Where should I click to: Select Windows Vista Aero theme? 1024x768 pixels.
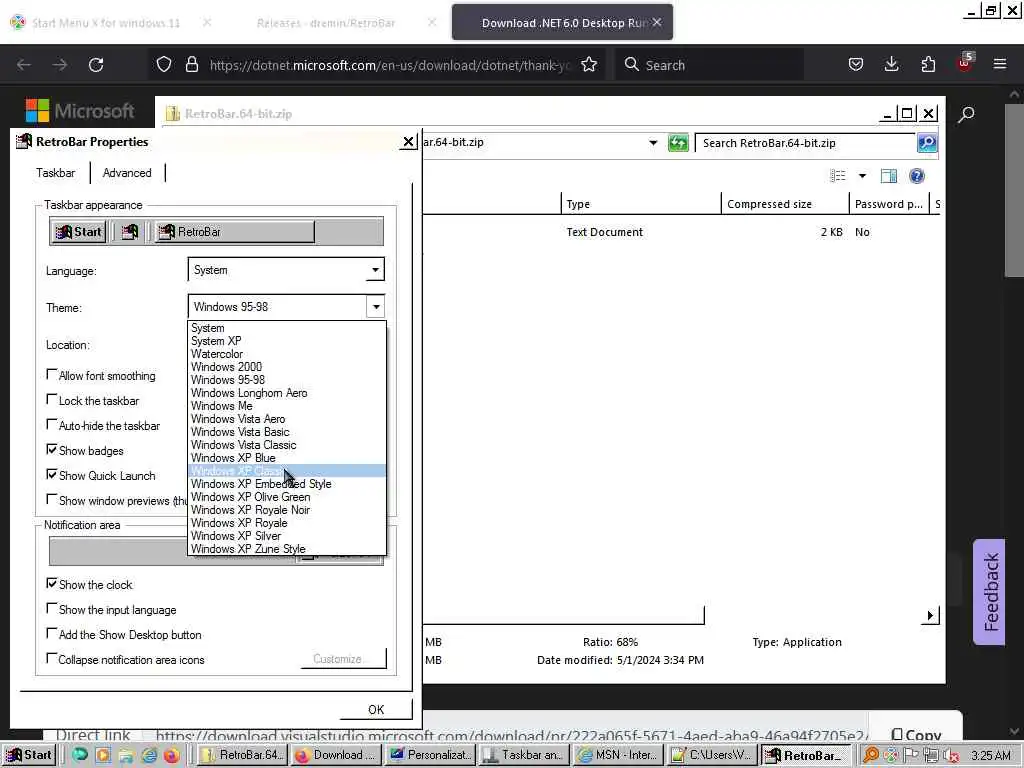(x=287, y=419)
